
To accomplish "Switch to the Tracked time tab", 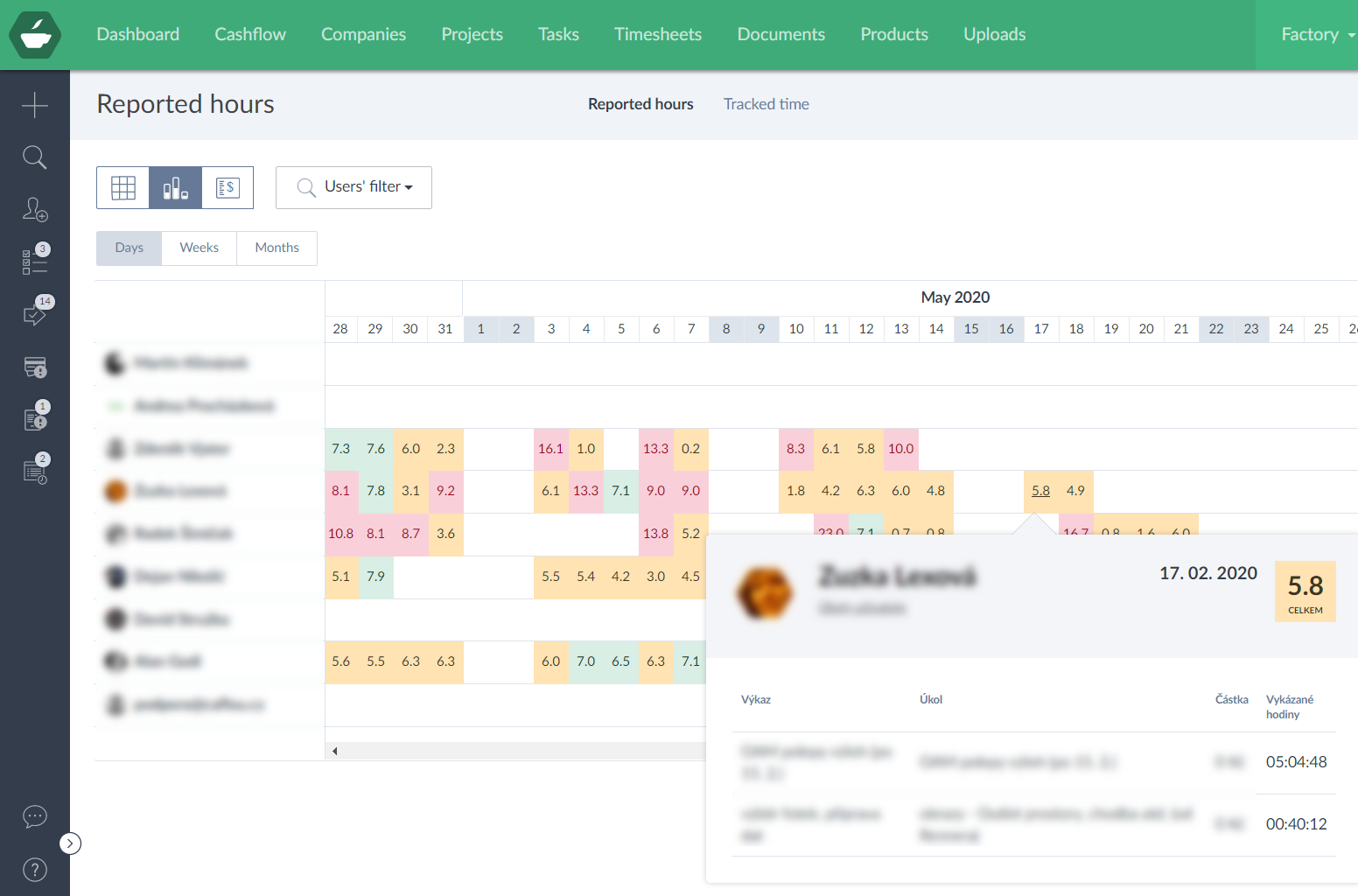I will 766,104.
